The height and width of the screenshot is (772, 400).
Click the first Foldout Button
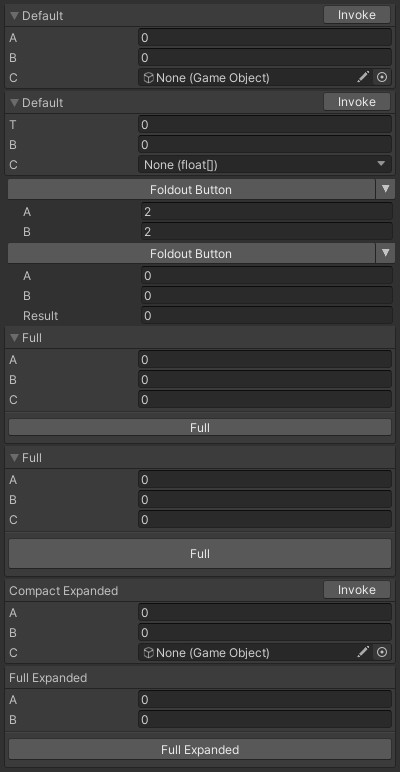coord(191,189)
